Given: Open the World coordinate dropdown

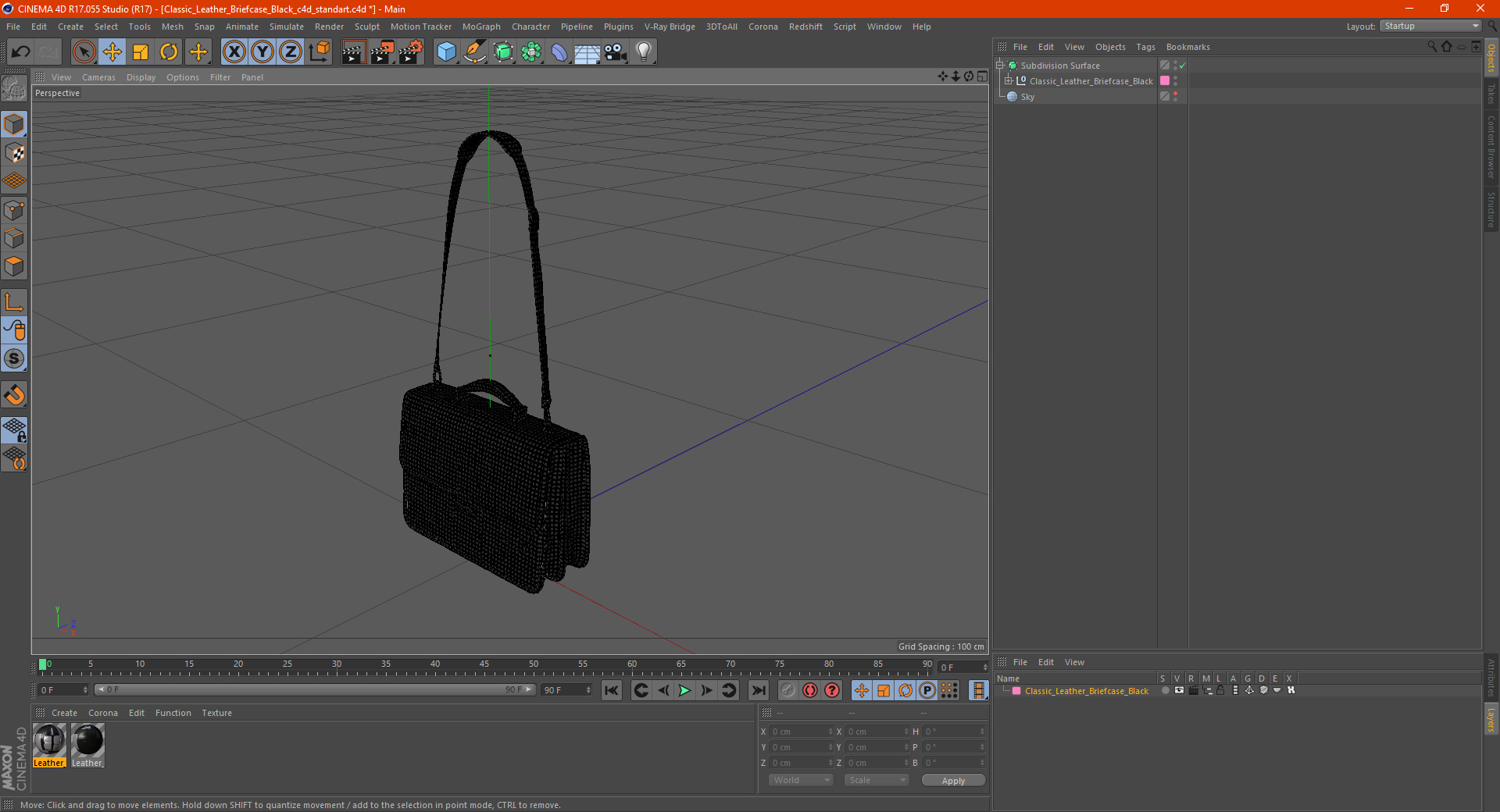Looking at the screenshot, I should (801, 780).
